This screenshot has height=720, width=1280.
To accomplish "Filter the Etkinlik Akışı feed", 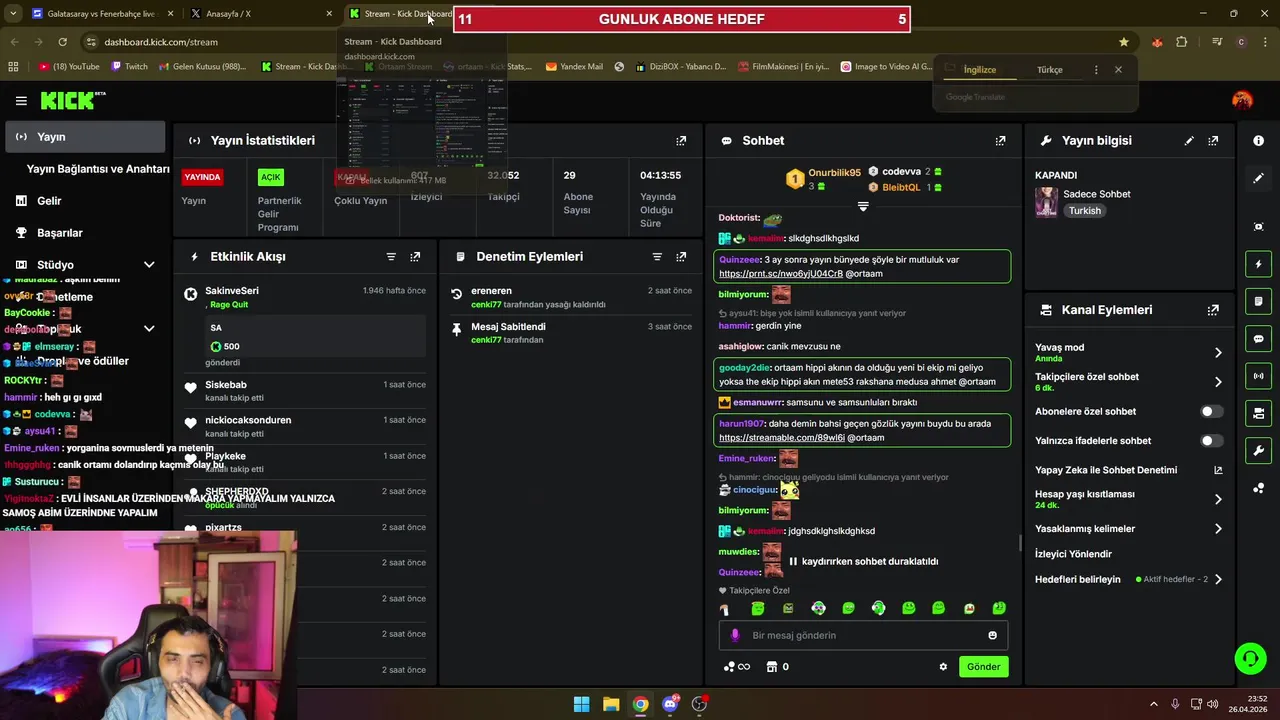I will (391, 257).
